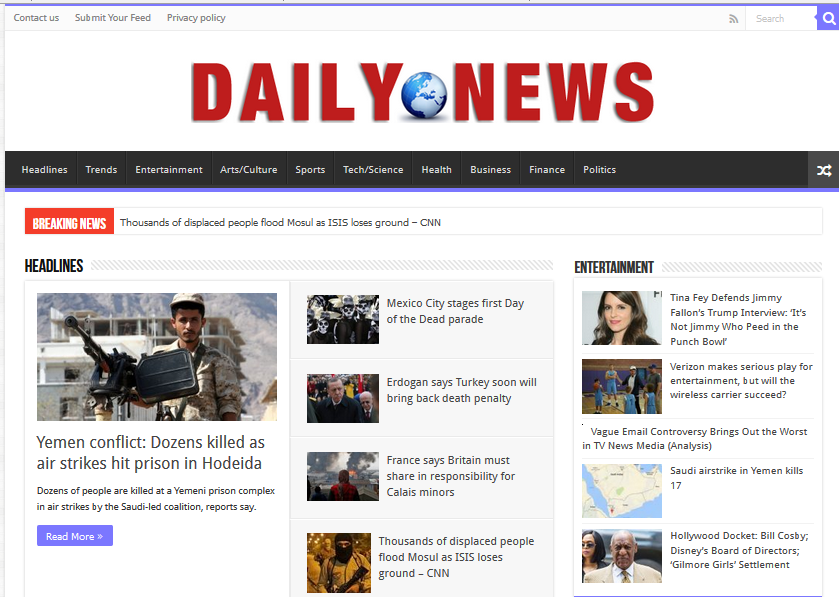Open Erdogan death penalty article
This screenshot has height=597, width=839.
462,390
